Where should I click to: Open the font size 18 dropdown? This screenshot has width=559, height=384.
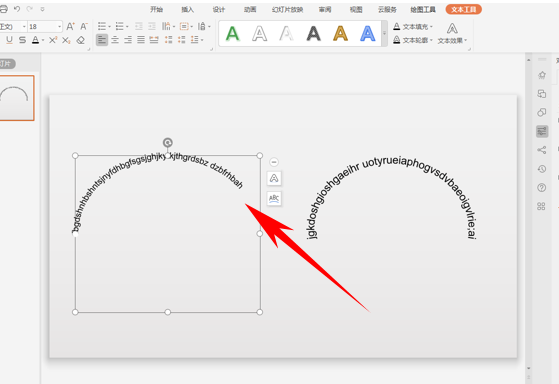59,27
